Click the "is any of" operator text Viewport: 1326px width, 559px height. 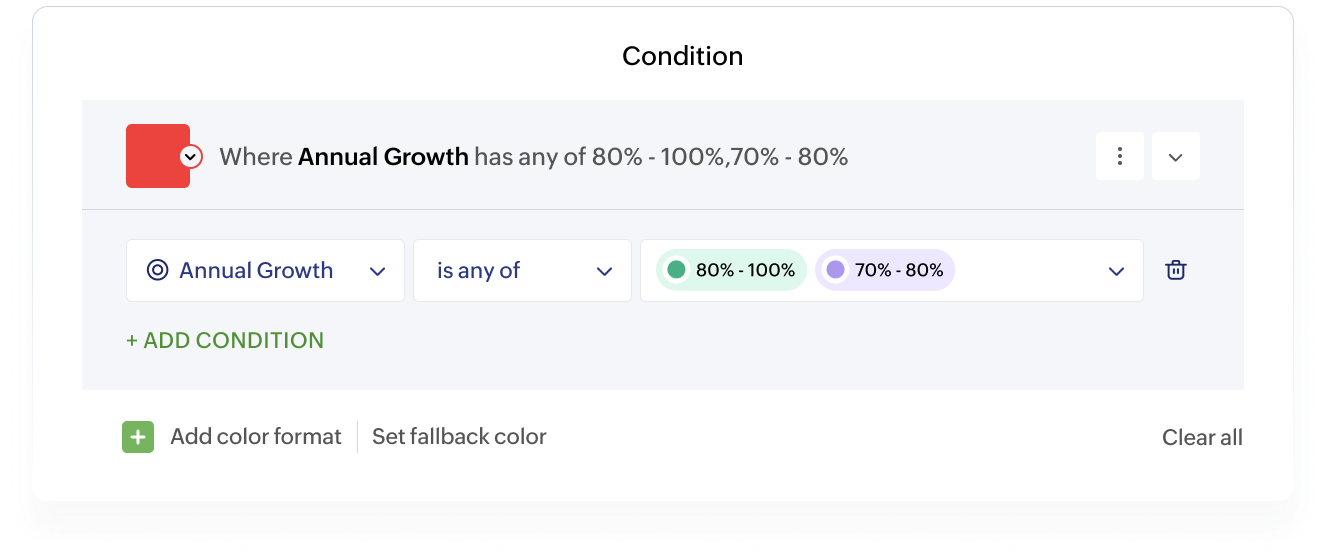click(479, 270)
